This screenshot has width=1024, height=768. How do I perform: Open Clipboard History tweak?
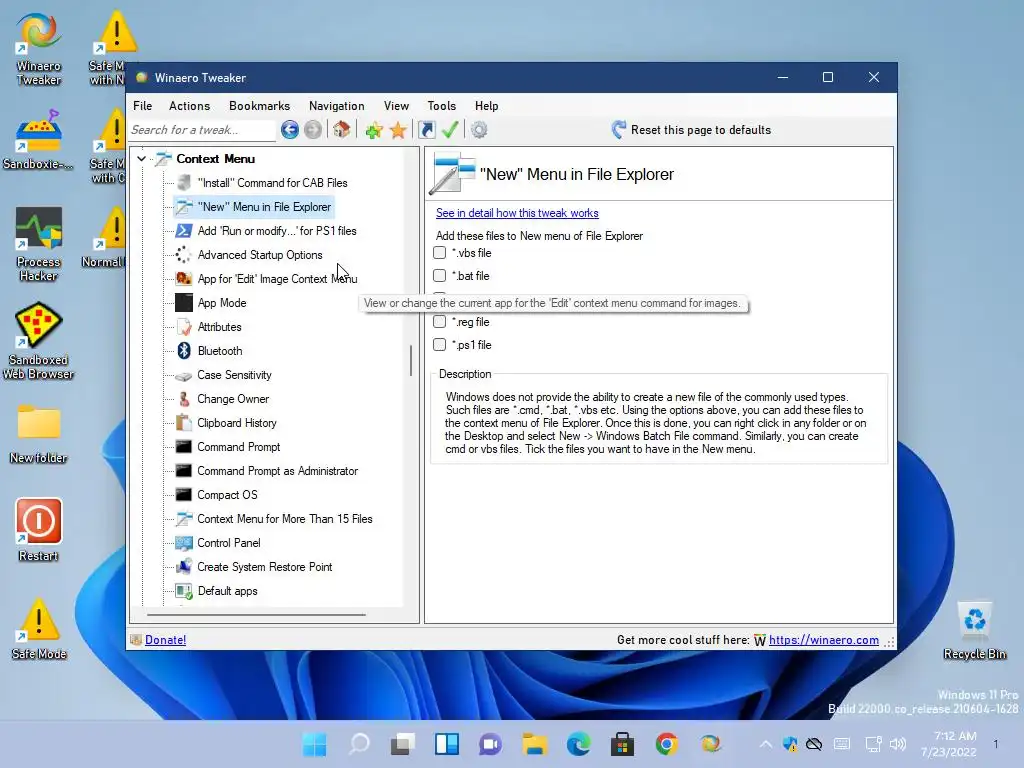click(x=236, y=423)
